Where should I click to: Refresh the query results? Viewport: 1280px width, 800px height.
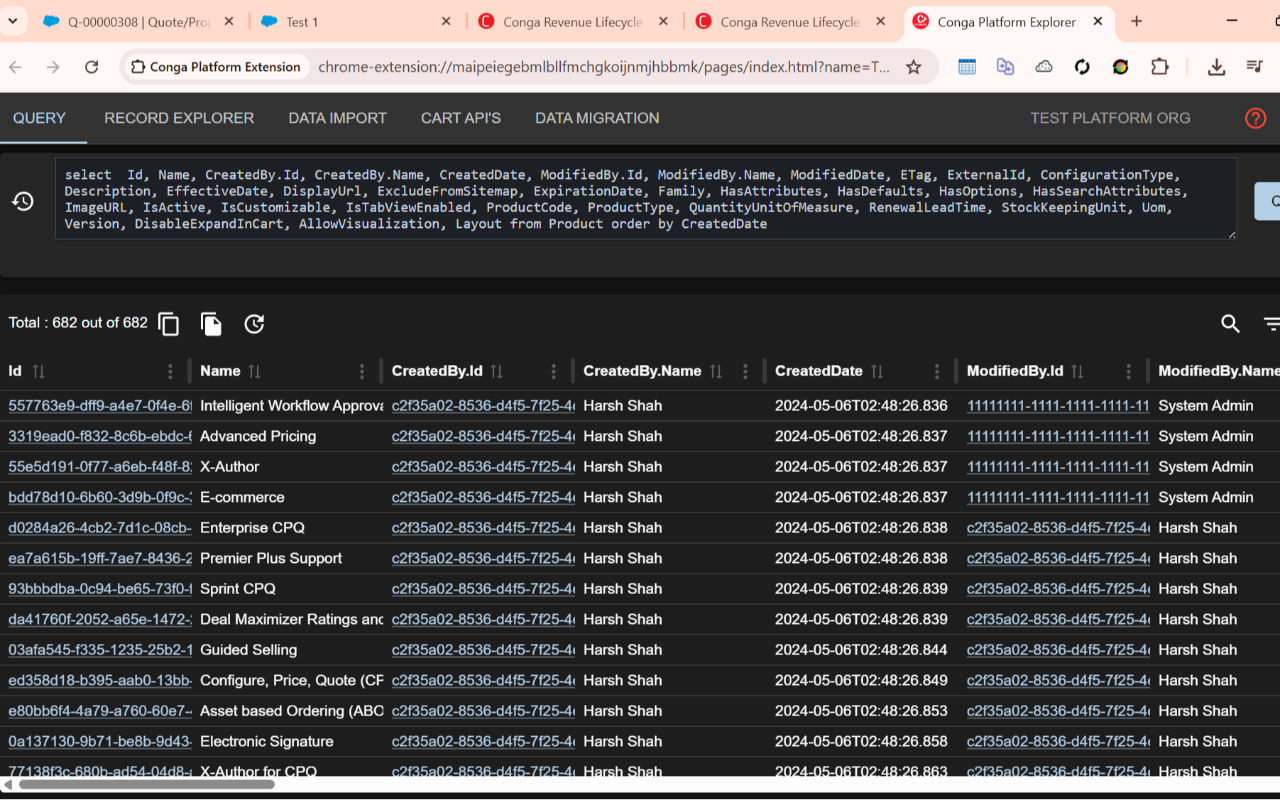254,324
